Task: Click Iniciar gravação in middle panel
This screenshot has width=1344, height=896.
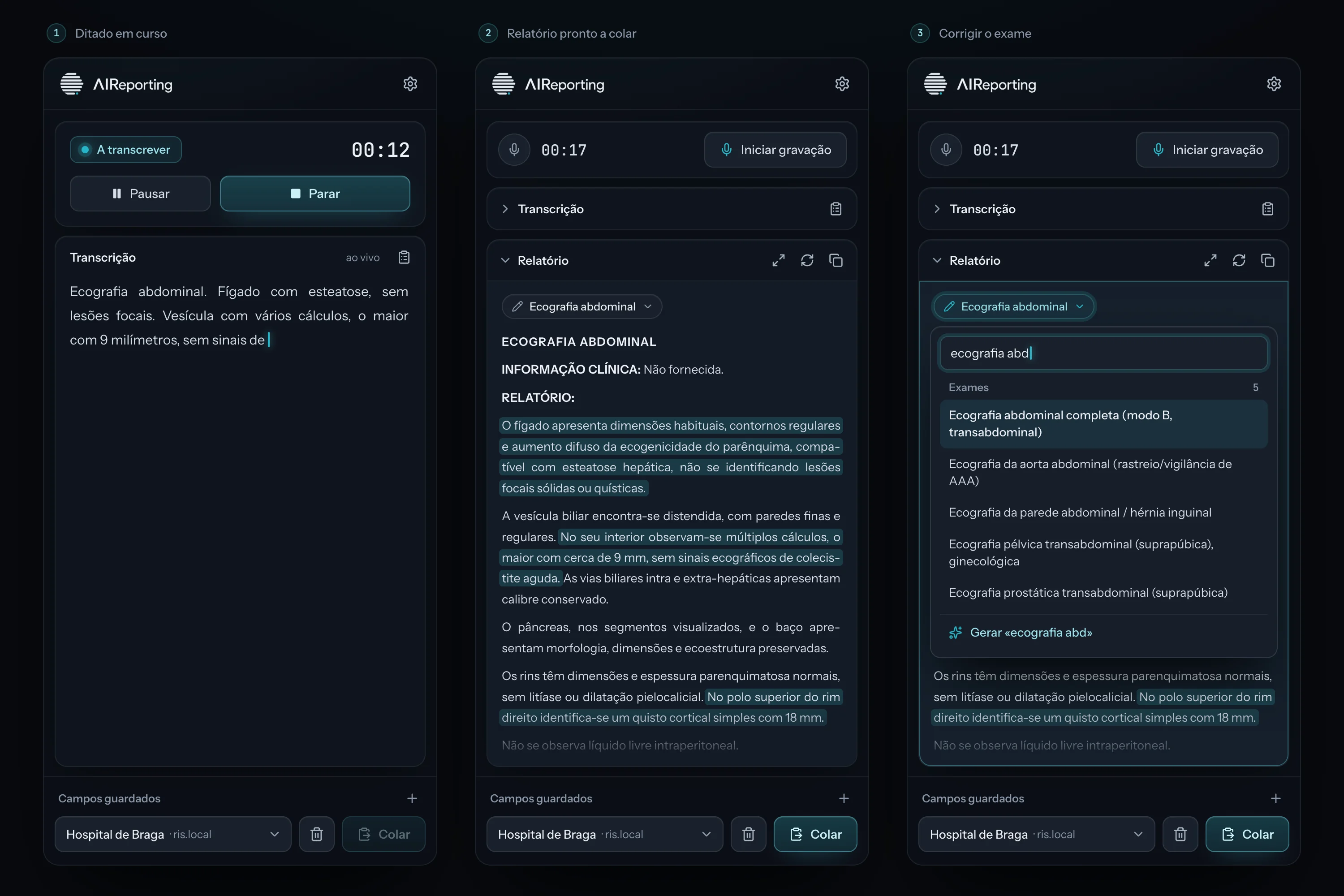Action: tap(775, 150)
